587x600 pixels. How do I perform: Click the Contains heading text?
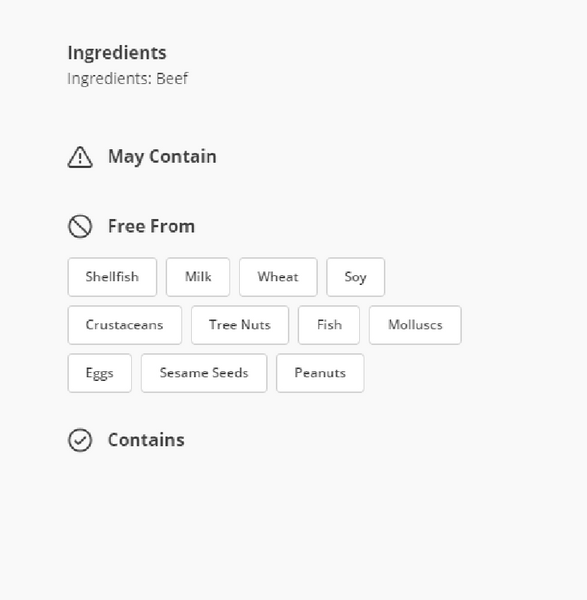[146, 440]
